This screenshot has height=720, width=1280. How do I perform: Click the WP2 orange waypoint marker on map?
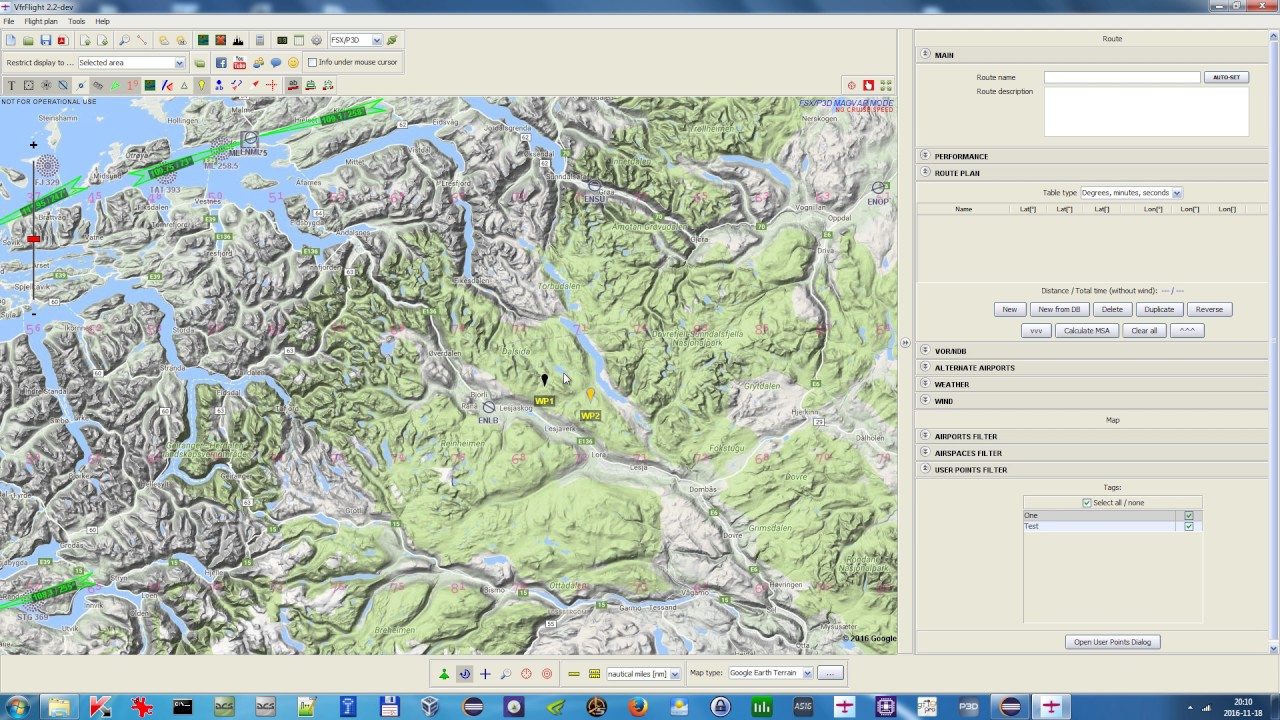(x=590, y=395)
